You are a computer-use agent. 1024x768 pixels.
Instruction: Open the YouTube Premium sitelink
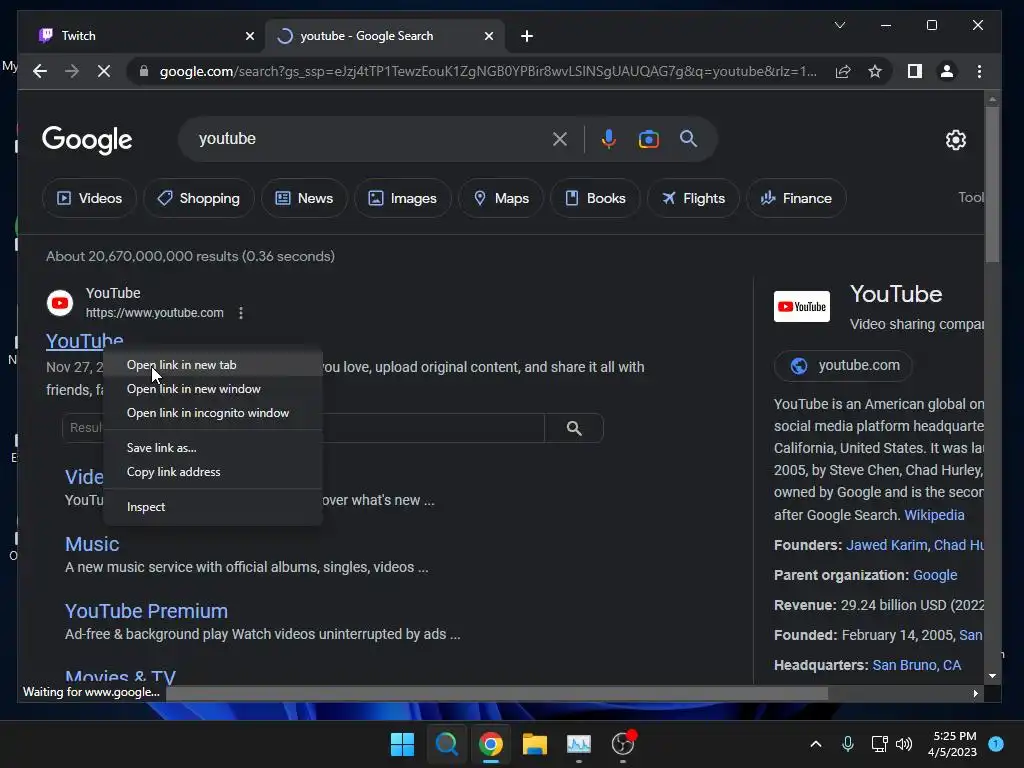(146, 611)
